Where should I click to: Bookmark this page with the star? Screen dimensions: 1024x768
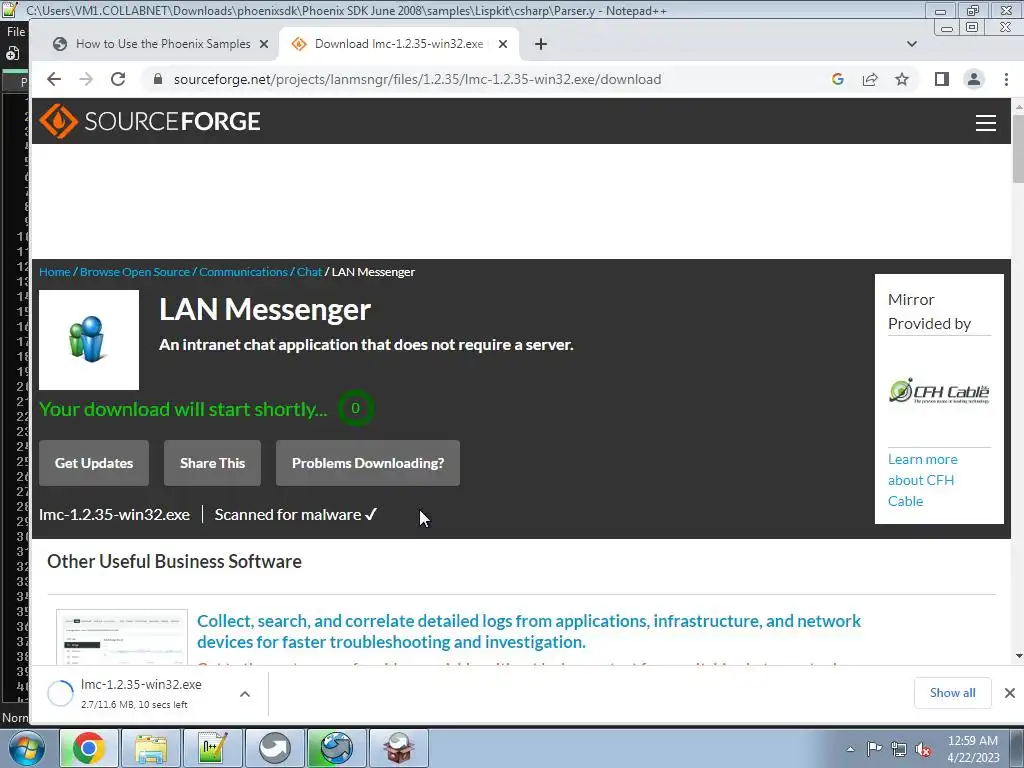click(x=902, y=79)
